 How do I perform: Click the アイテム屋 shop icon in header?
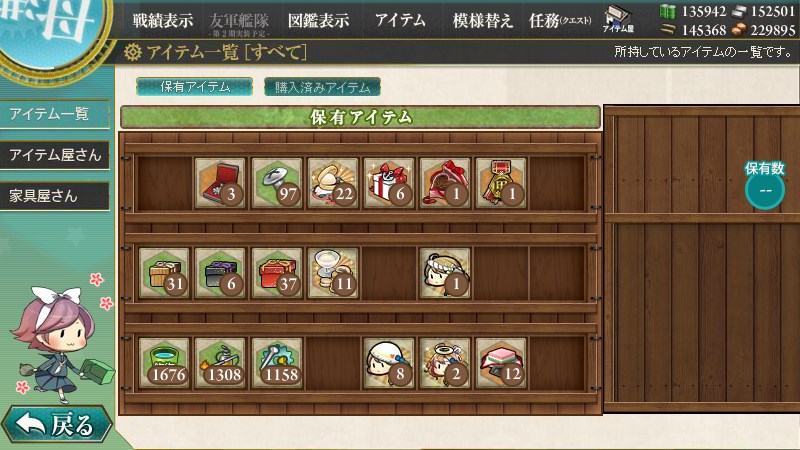coord(618,20)
